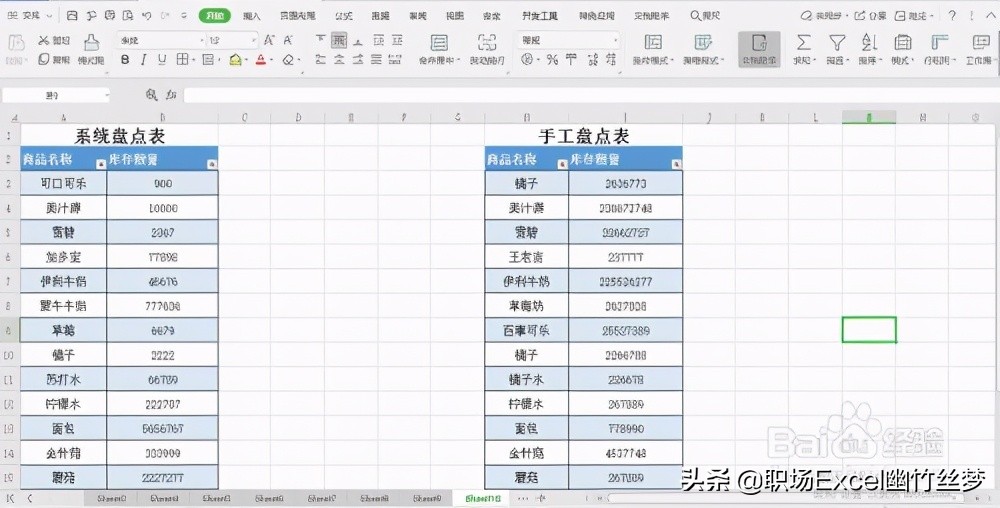Viewport: 1000px width, 508px height.
Task: Click the Share icon at top right
Action: coord(871,15)
